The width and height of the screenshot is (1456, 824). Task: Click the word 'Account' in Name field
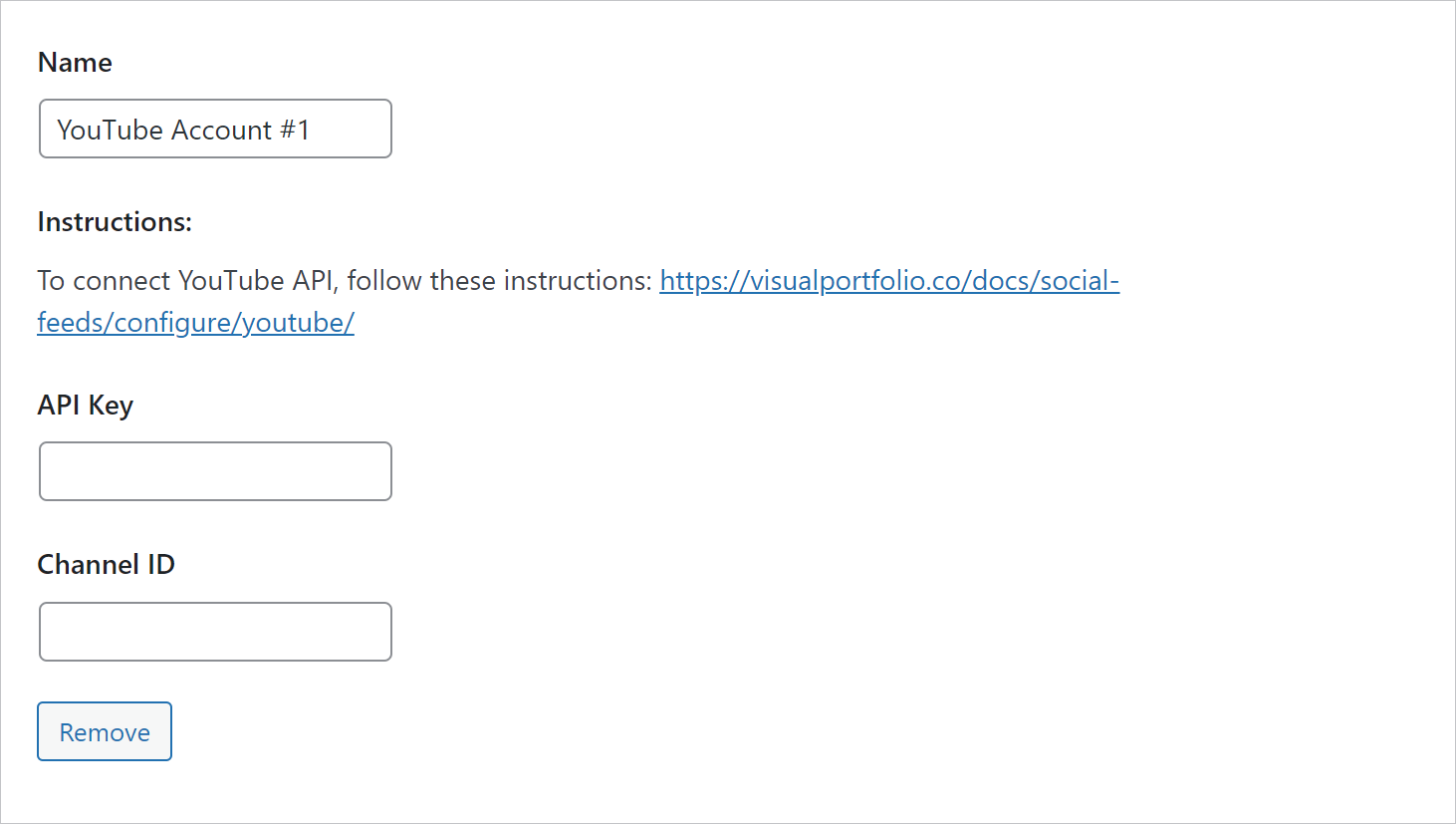[x=221, y=130]
